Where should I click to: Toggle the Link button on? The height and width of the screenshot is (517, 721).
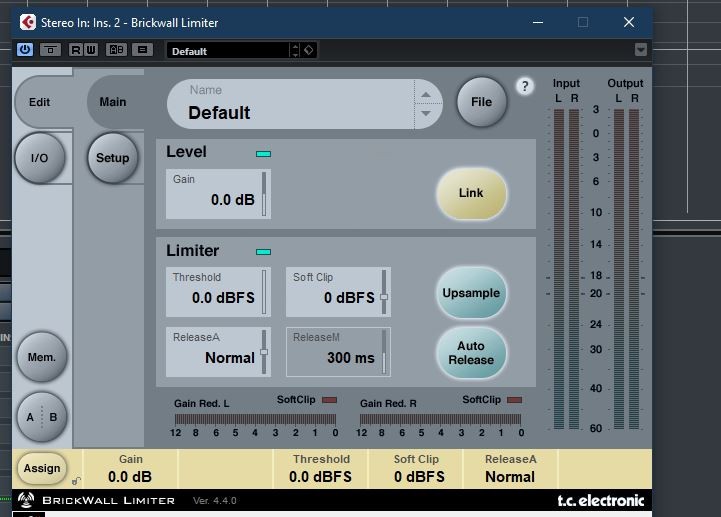tap(471, 193)
